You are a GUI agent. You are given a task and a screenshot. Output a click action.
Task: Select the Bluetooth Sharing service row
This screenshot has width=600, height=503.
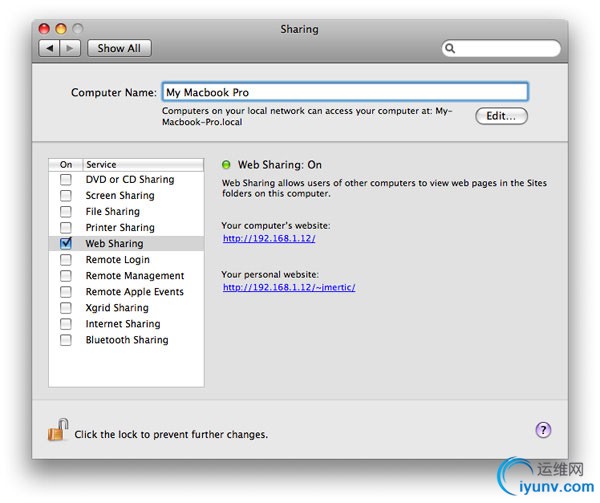tap(126, 340)
